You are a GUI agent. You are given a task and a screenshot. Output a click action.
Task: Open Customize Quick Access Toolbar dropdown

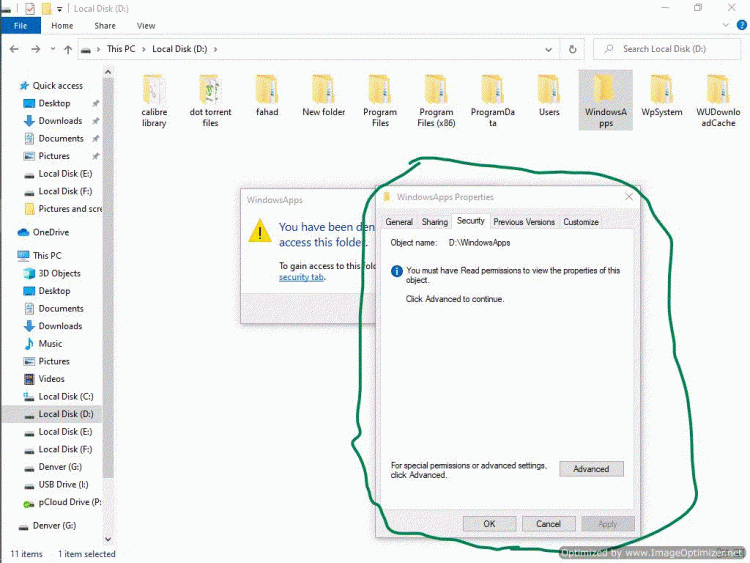point(59,9)
